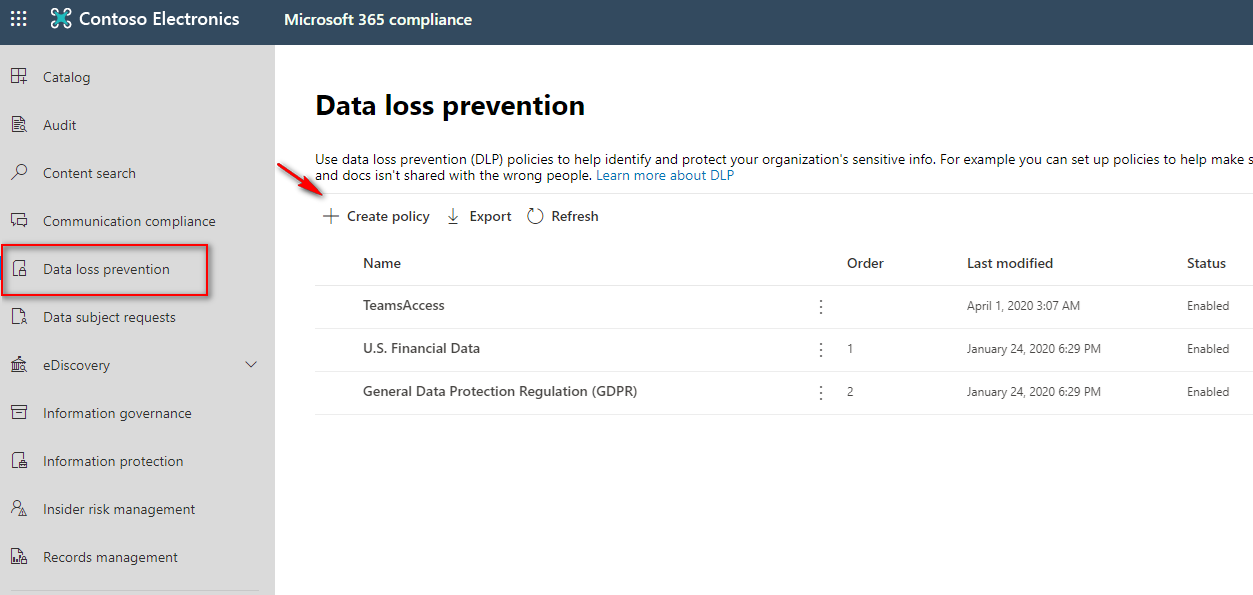
Task: Sort by the Name column header
Action: [382, 263]
